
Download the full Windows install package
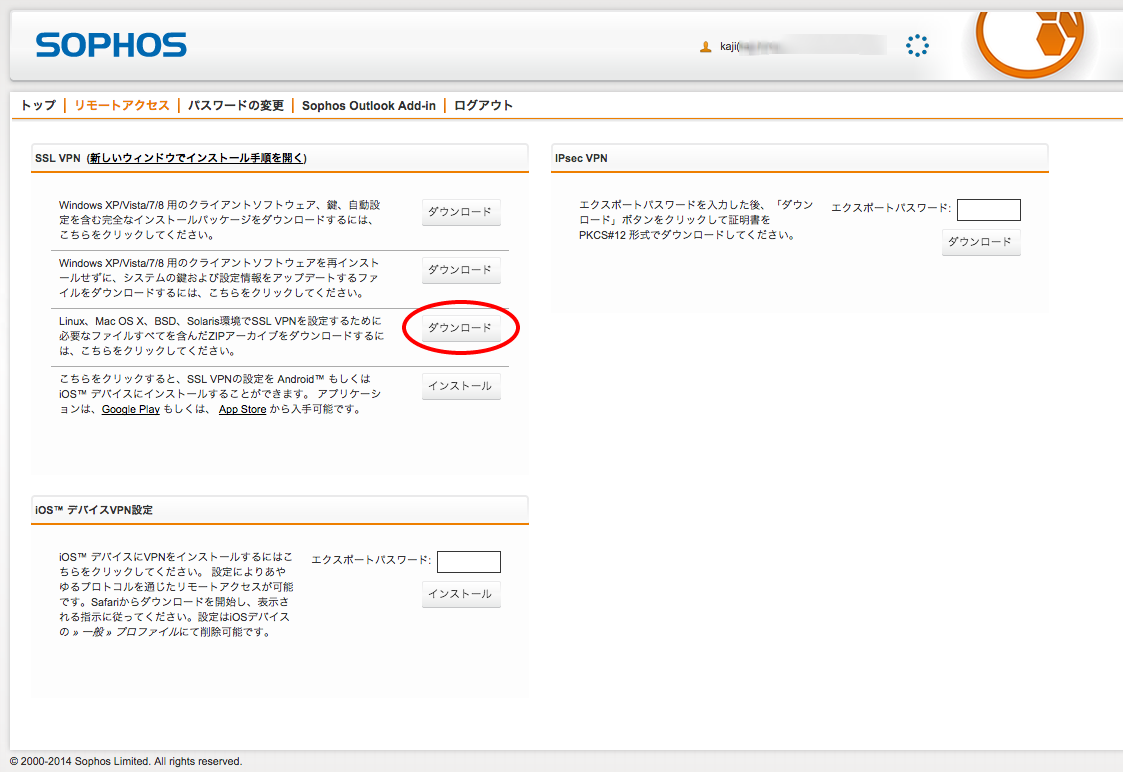[x=461, y=212]
